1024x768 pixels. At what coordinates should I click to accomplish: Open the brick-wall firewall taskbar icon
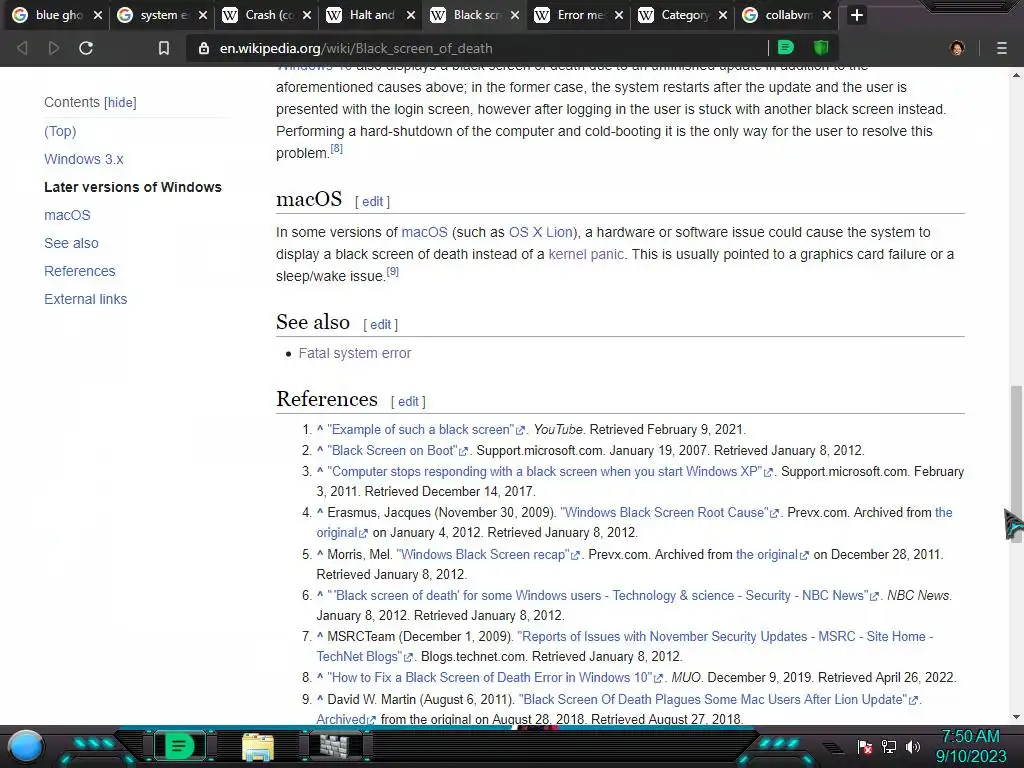[x=336, y=746]
